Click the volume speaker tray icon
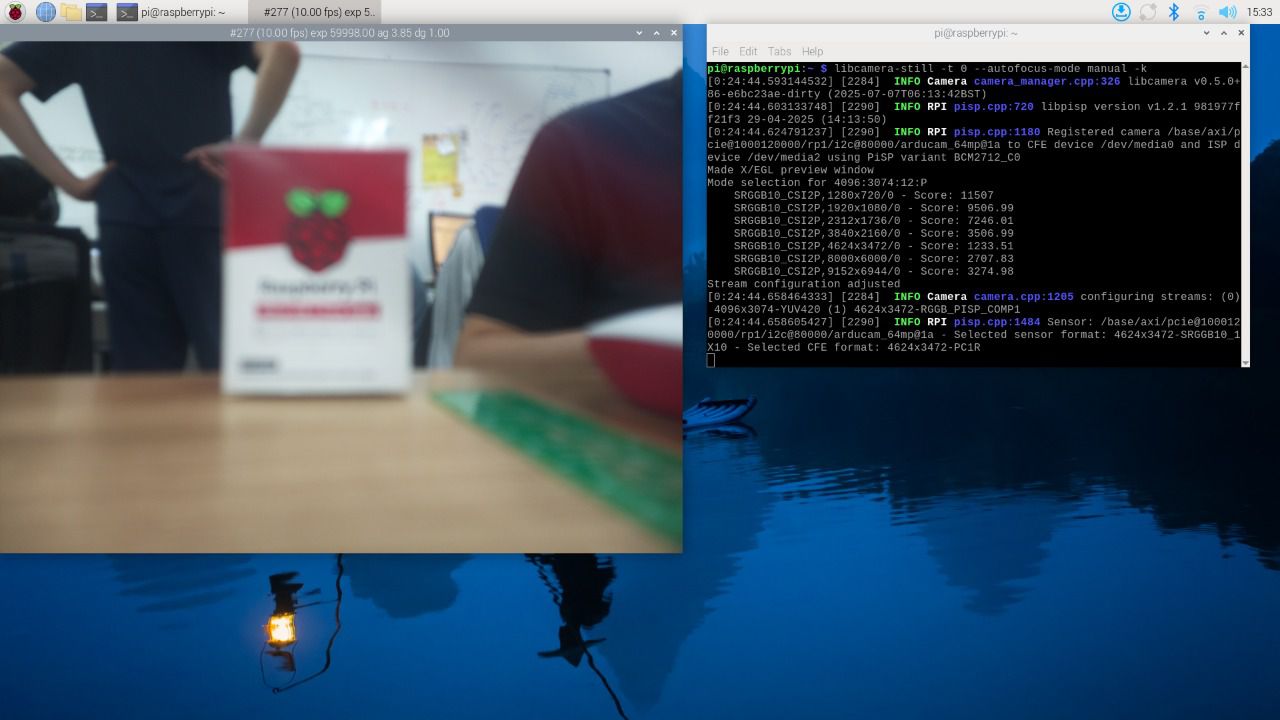The height and width of the screenshot is (720, 1280). coord(1227,12)
